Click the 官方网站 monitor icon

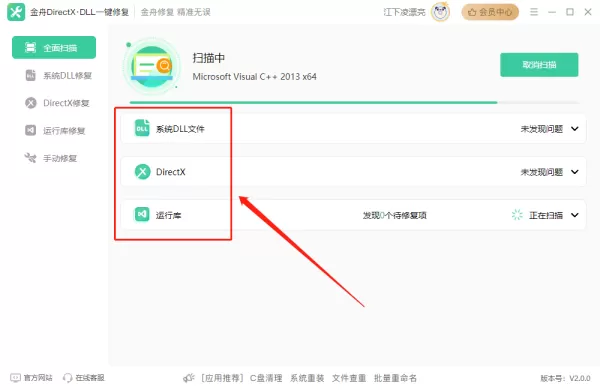15,378
